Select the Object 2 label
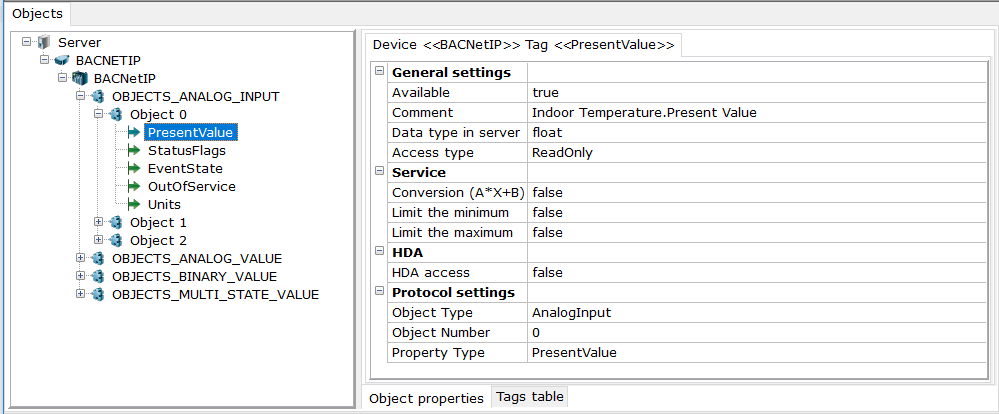The height and width of the screenshot is (414, 999). coord(158,241)
